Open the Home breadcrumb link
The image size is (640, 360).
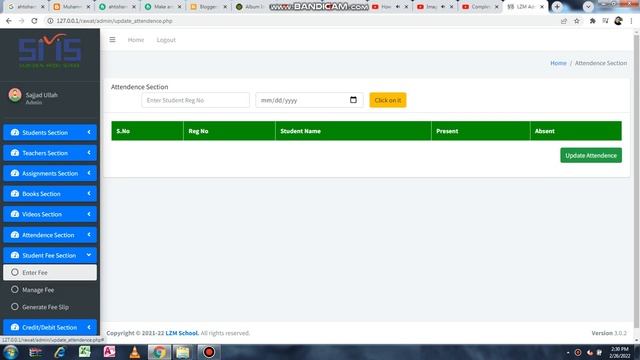(558, 63)
